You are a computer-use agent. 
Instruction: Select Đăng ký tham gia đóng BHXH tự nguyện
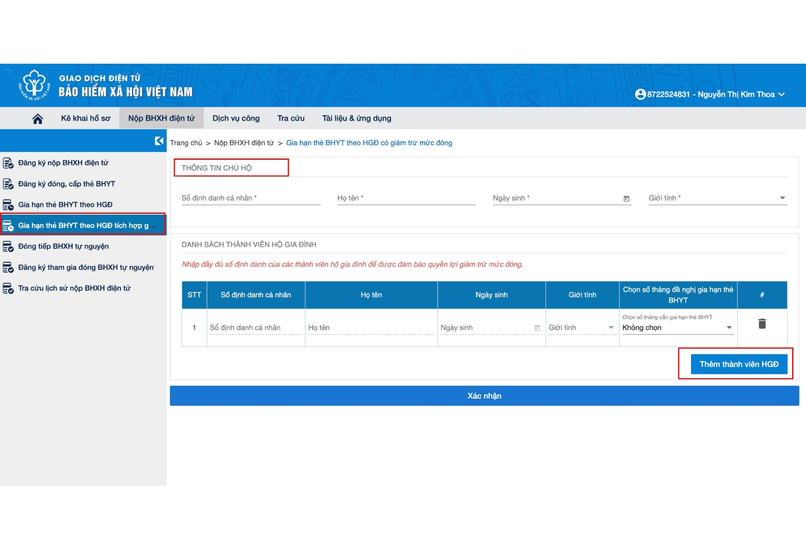pos(83,267)
